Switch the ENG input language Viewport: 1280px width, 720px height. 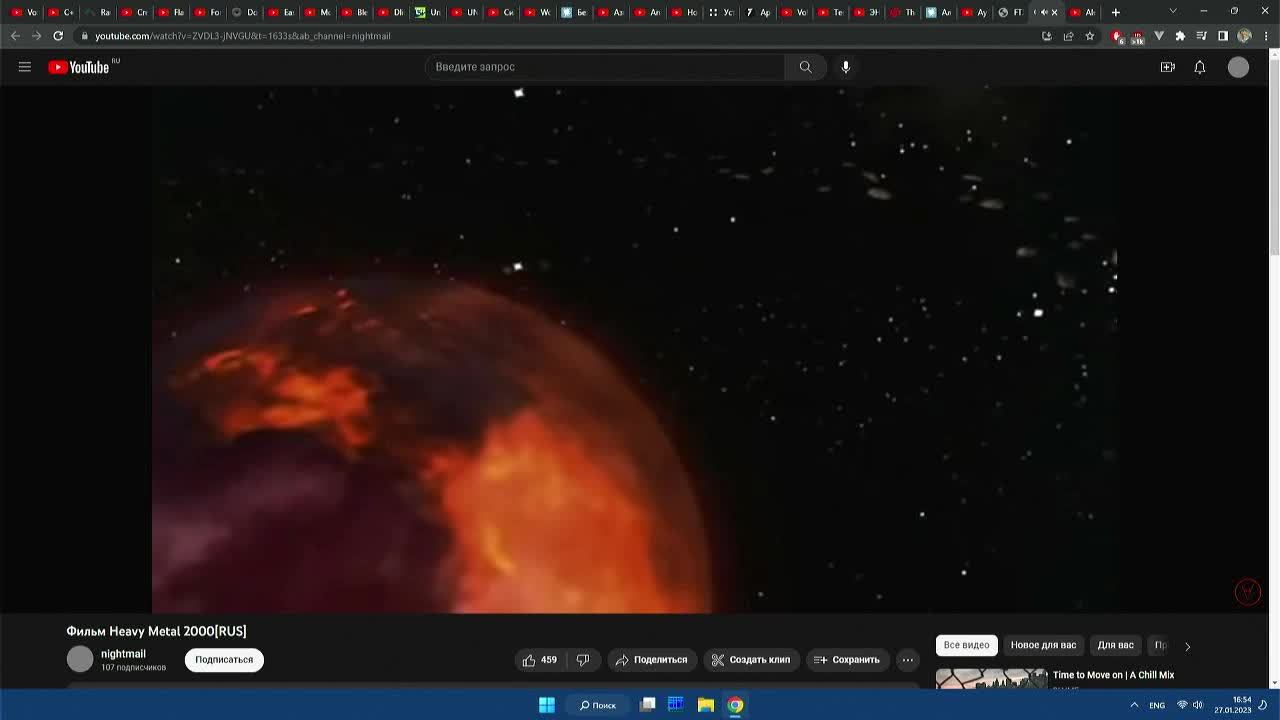coord(1157,705)
